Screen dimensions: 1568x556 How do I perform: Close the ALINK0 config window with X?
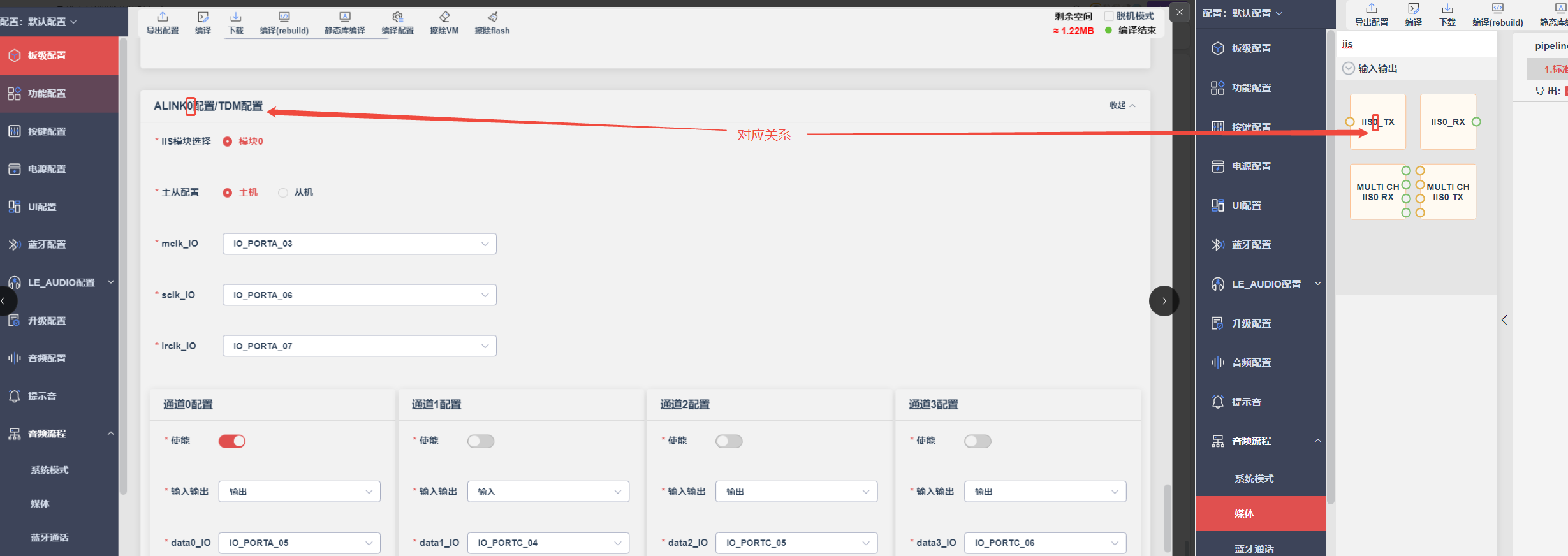(1180, 12)
